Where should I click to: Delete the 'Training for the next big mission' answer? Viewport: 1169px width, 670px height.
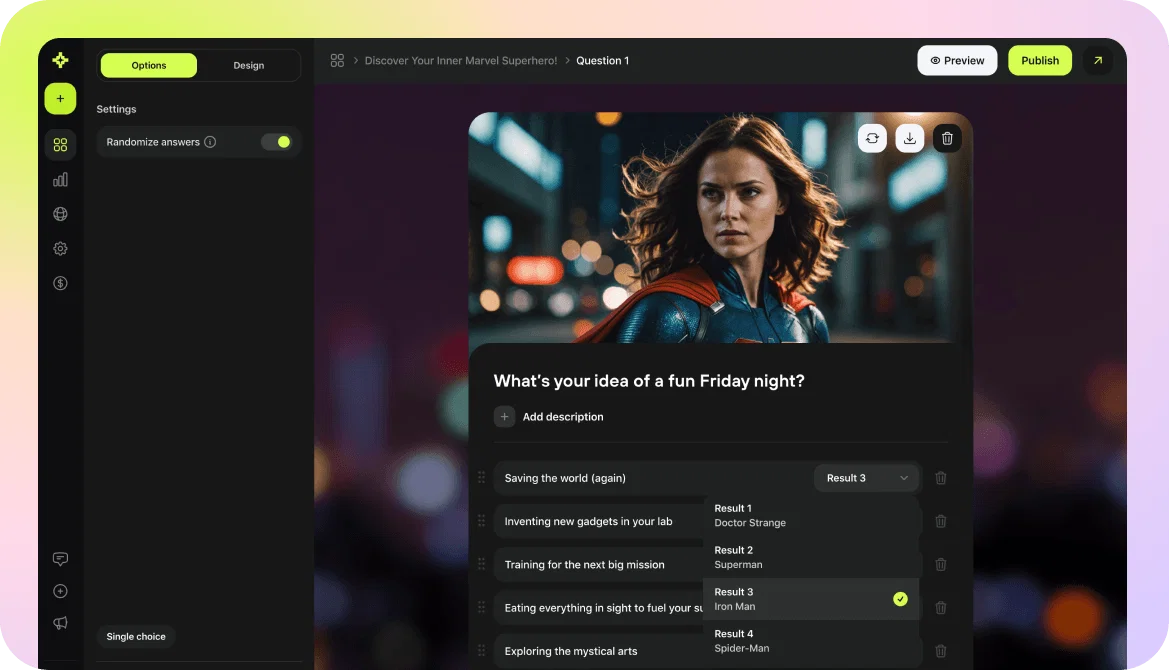[941, 564]
